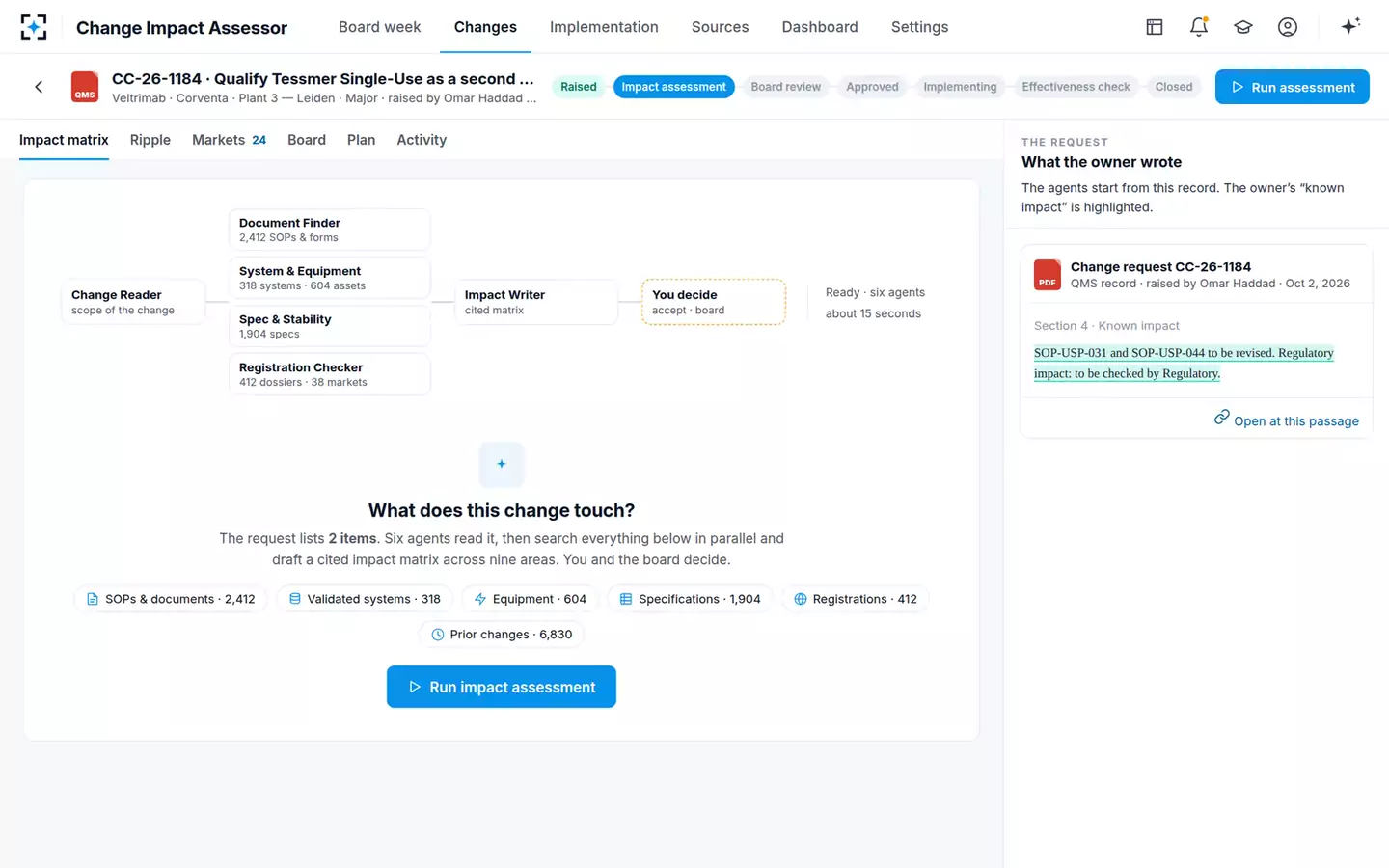Switch to the Ripple tab
Screen dimensions: 1389x868
point(150,140)
